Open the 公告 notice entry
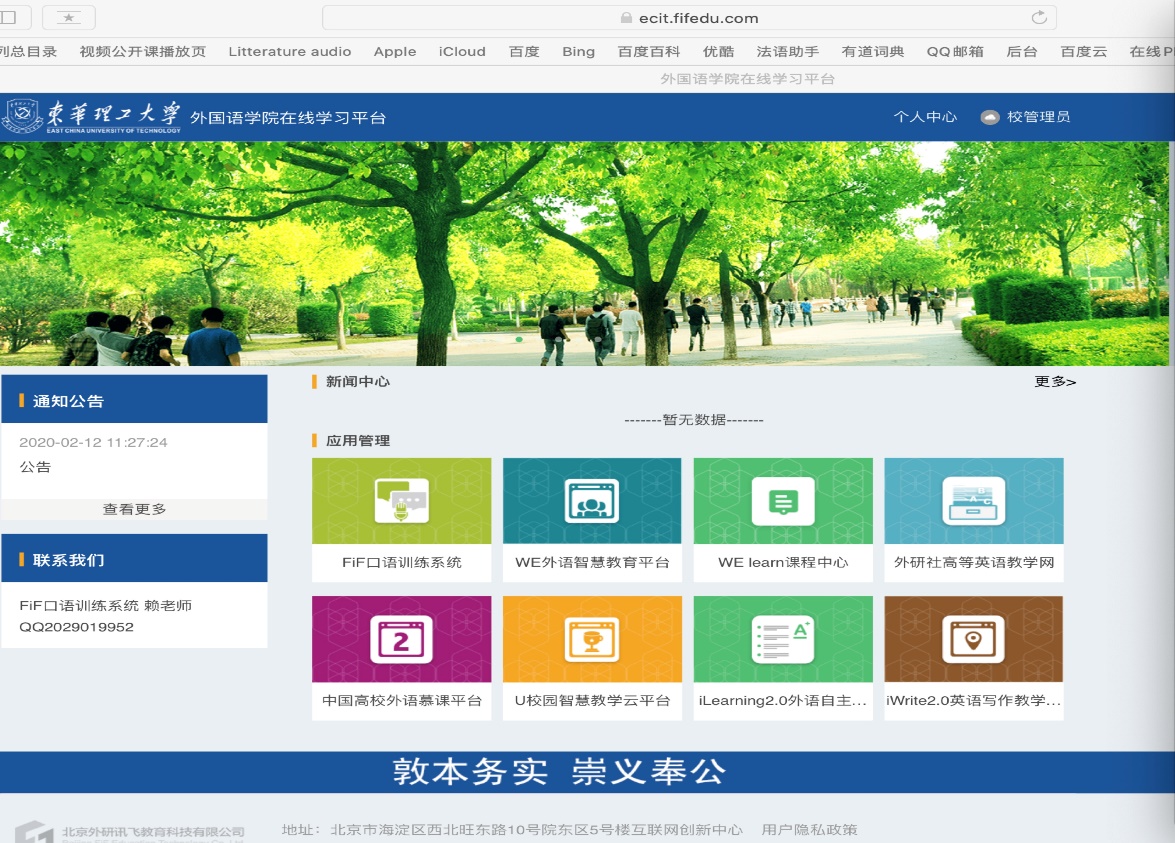Screen dimensions: 1175x843 click(x=35, y=467)
